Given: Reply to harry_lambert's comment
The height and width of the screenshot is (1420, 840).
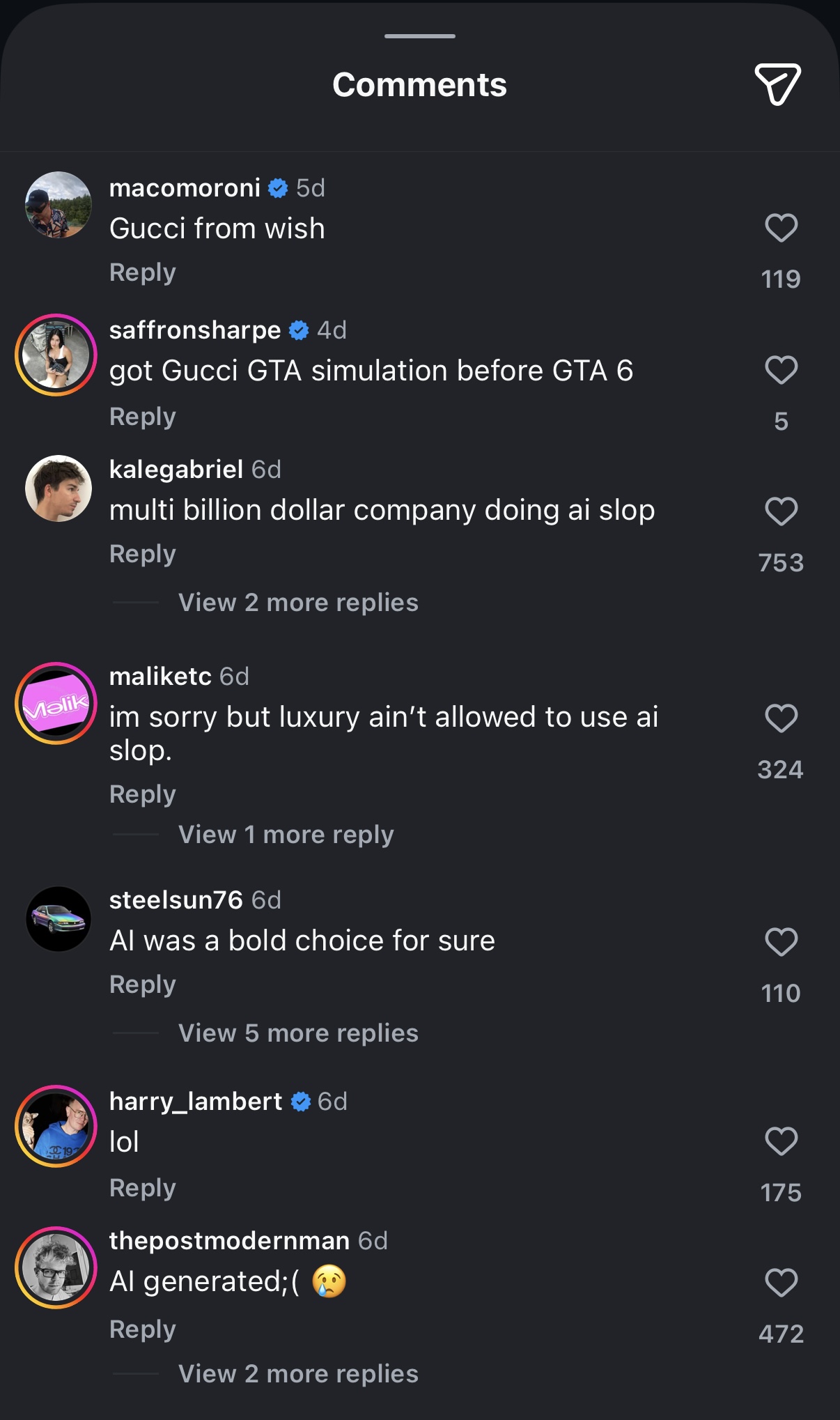Looking at the screenshot, I should pyautogui.click(x=142, y=1188).
